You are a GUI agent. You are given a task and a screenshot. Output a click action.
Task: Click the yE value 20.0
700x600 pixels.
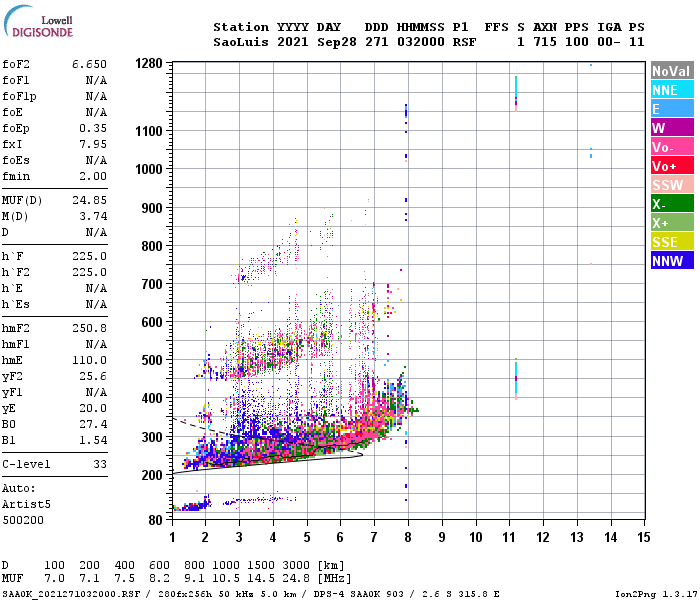coord(93,408)
